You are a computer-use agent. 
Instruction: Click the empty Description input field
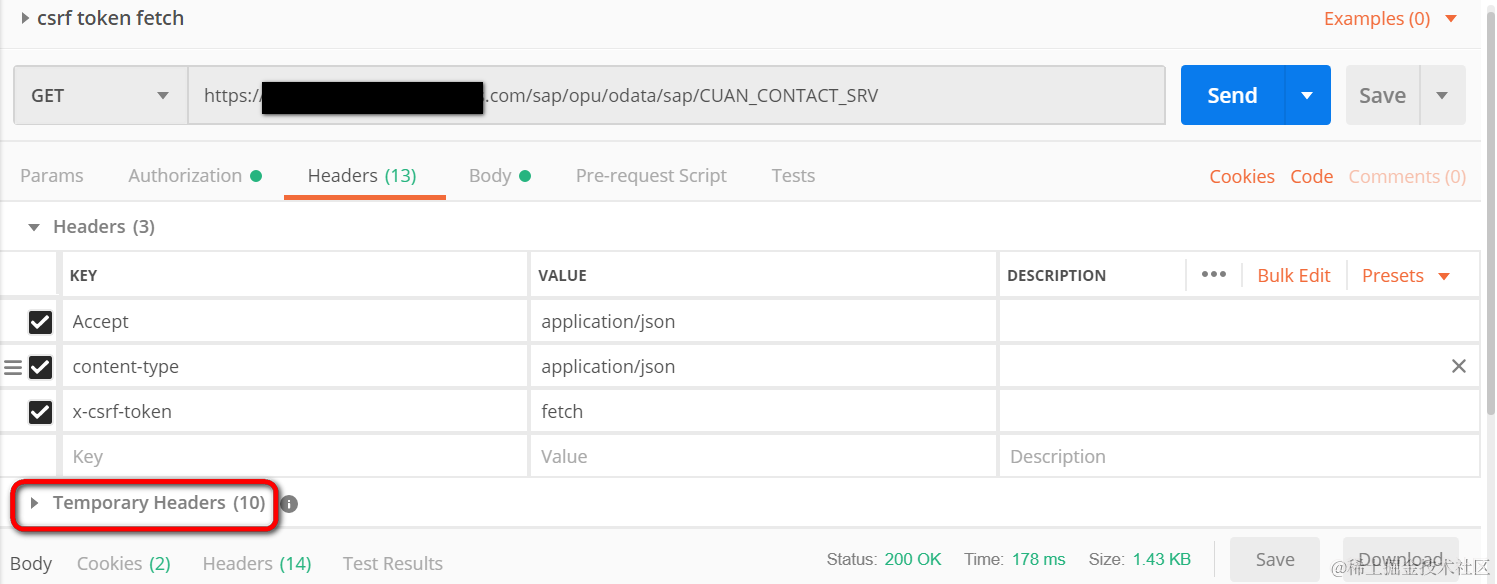coord(1239,456)
